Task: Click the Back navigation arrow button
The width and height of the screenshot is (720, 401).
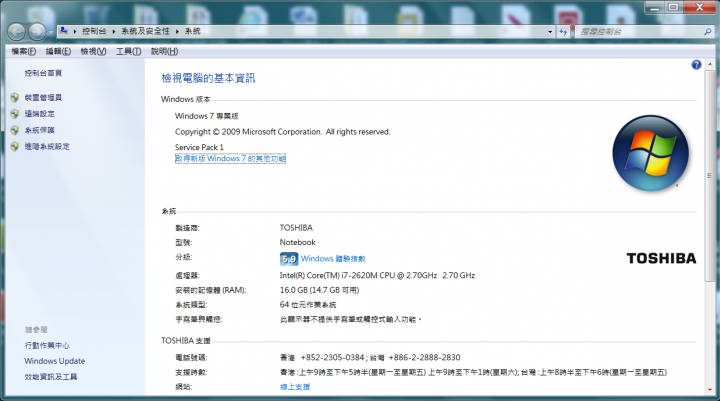Action: point(17,32)
